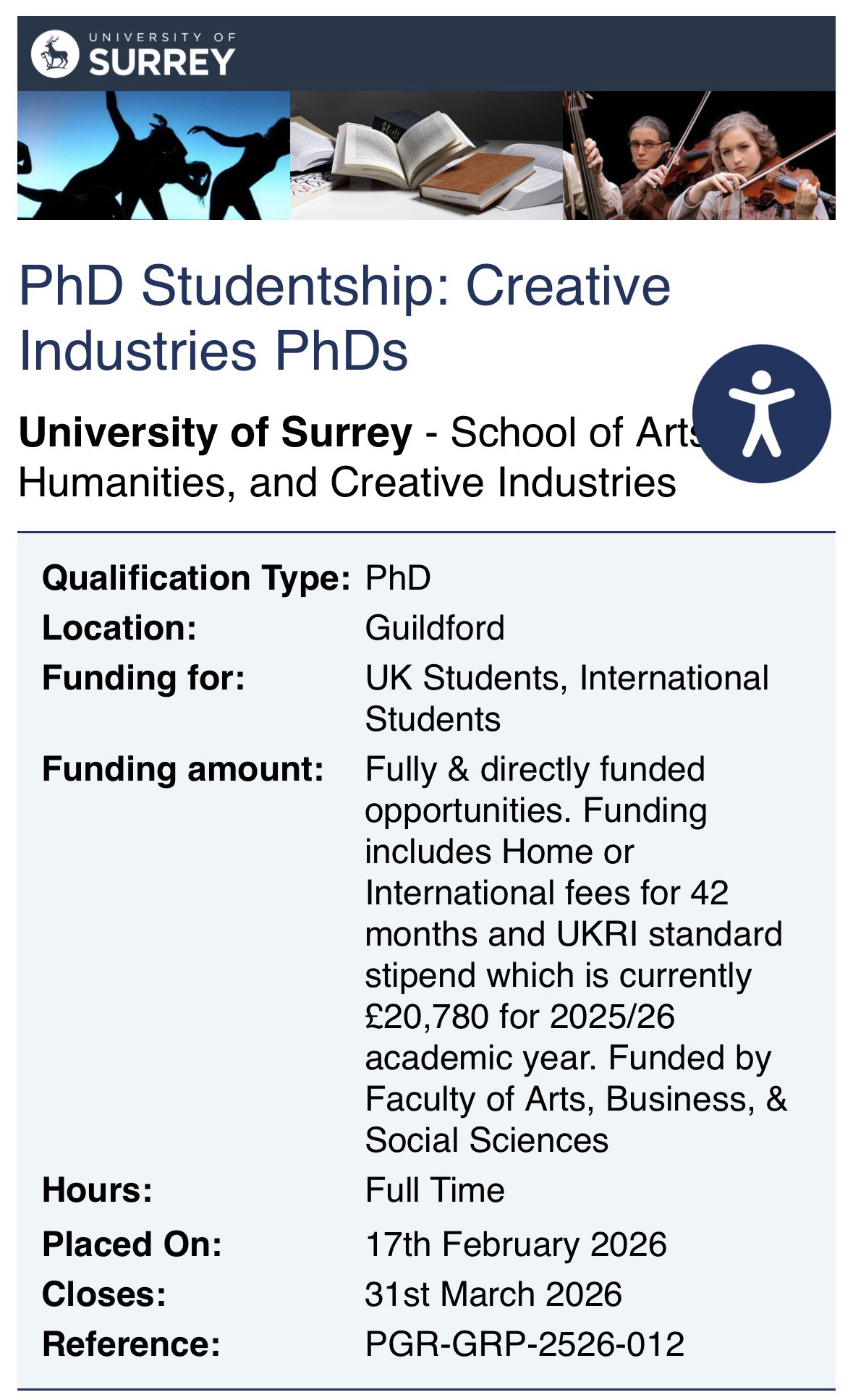This screenshot has height=1400, width=853.
Task: Click the Full Time hours value
Action: click(435, 1189)
